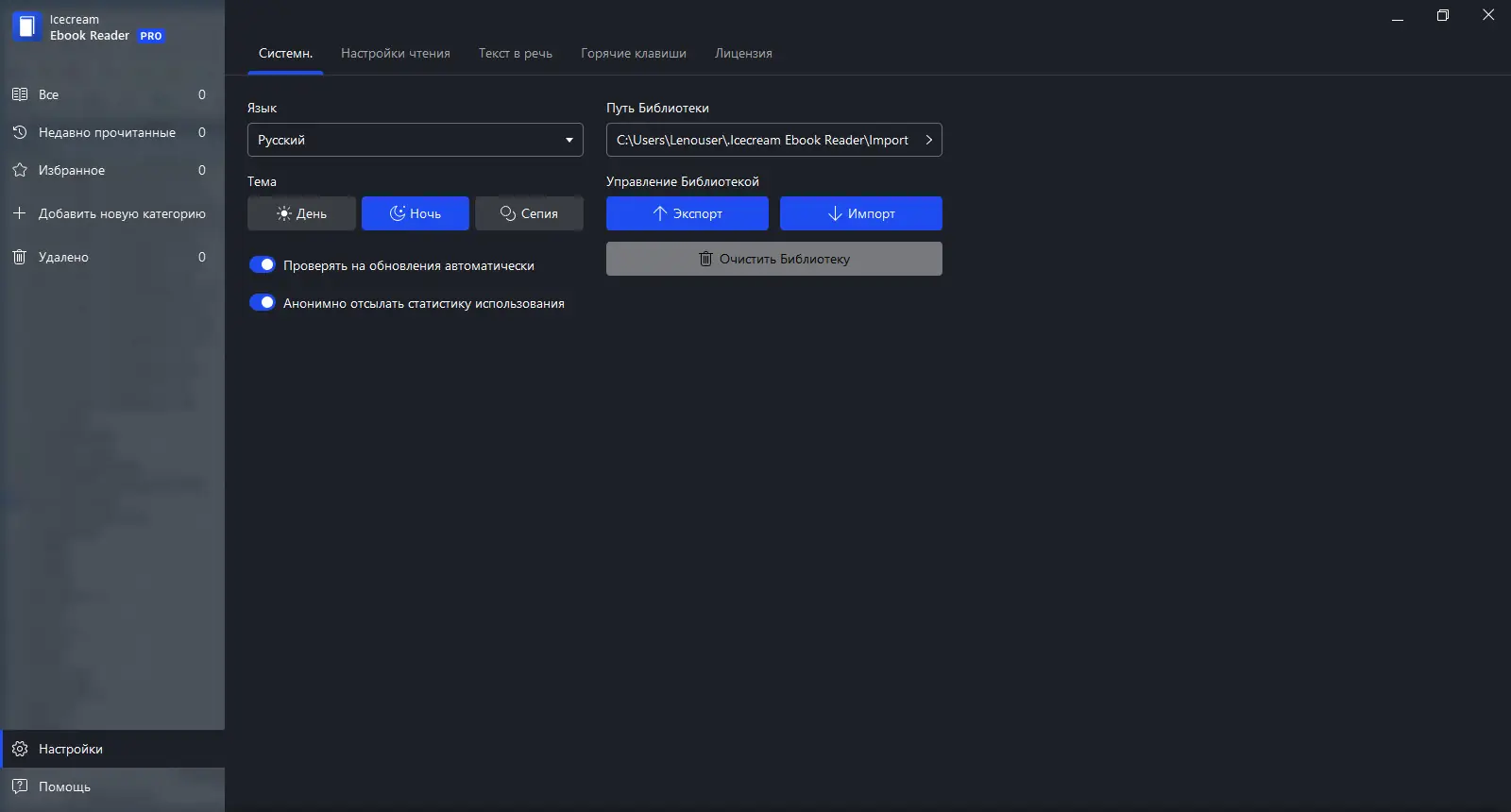Open the Лицензия tab
Screen dimensions: 1511x812
(743, 53)
